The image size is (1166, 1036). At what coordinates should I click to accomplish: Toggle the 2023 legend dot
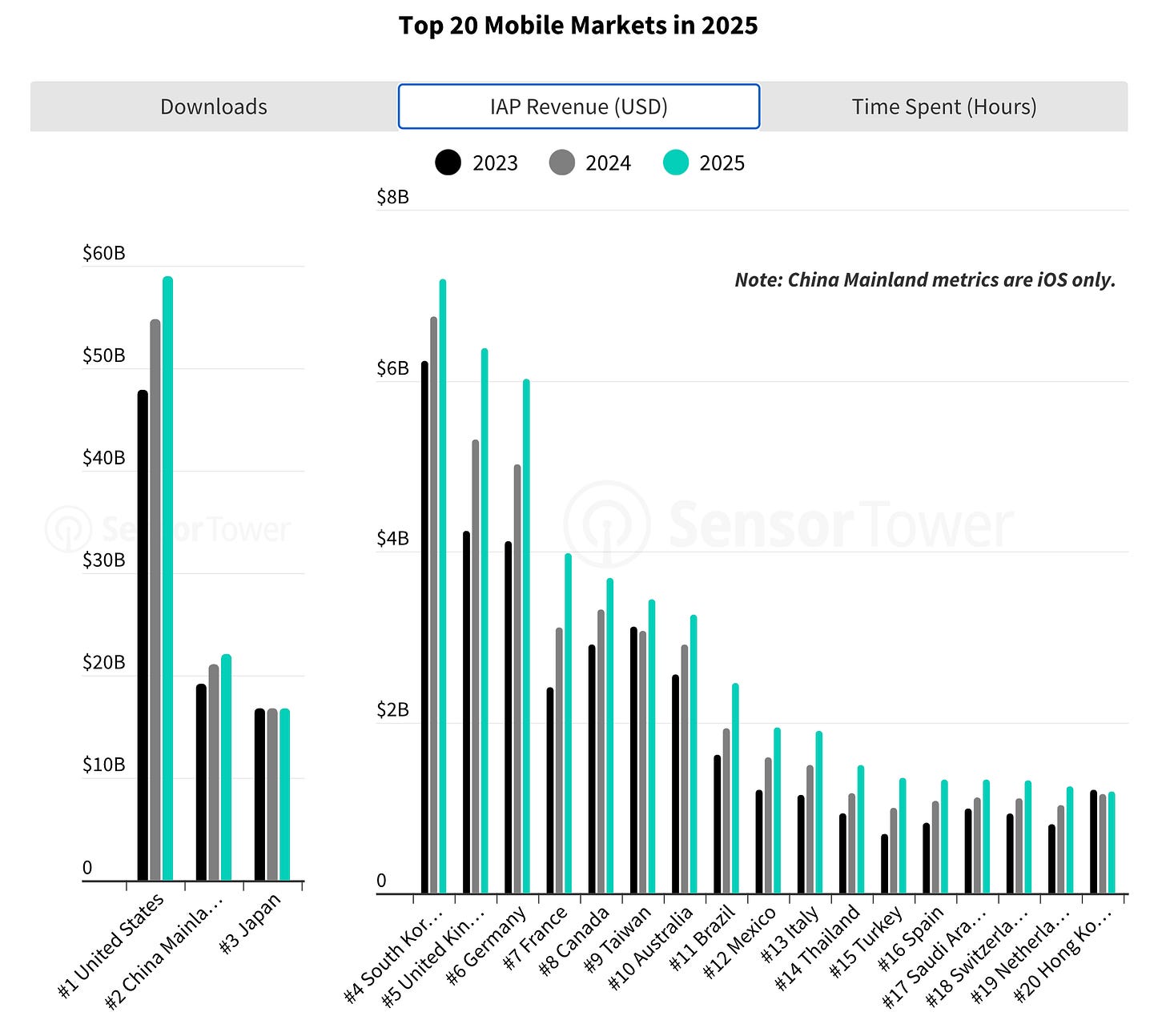[x=448, y=163]
